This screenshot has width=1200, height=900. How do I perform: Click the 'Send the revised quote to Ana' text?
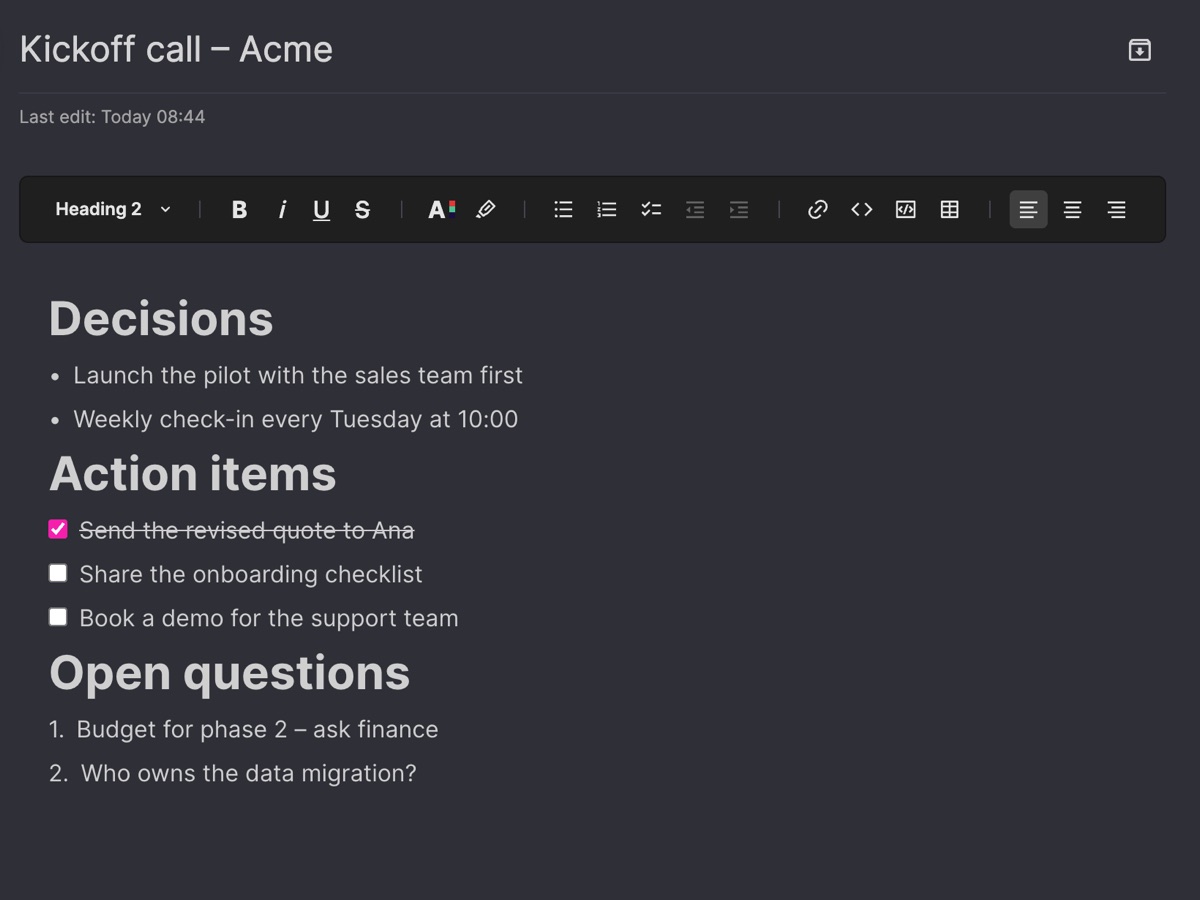[247, 531]
